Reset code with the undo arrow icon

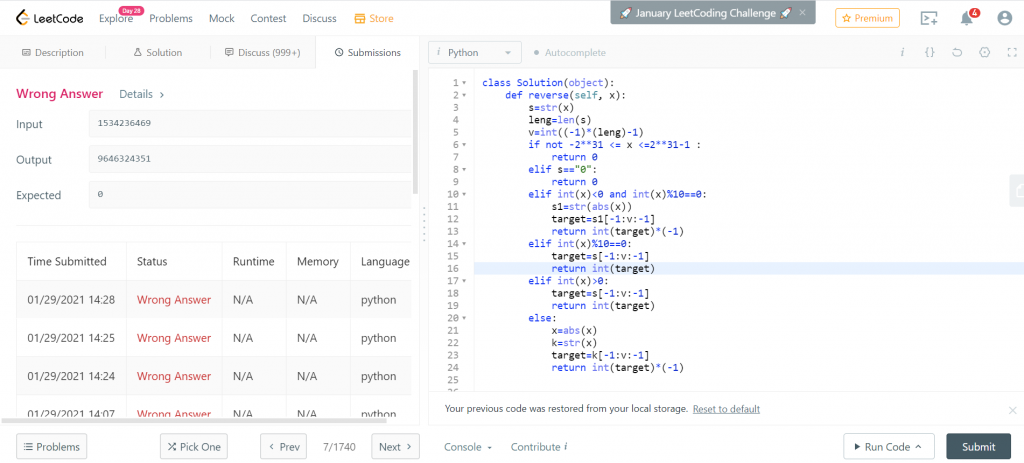click(957, 52)
